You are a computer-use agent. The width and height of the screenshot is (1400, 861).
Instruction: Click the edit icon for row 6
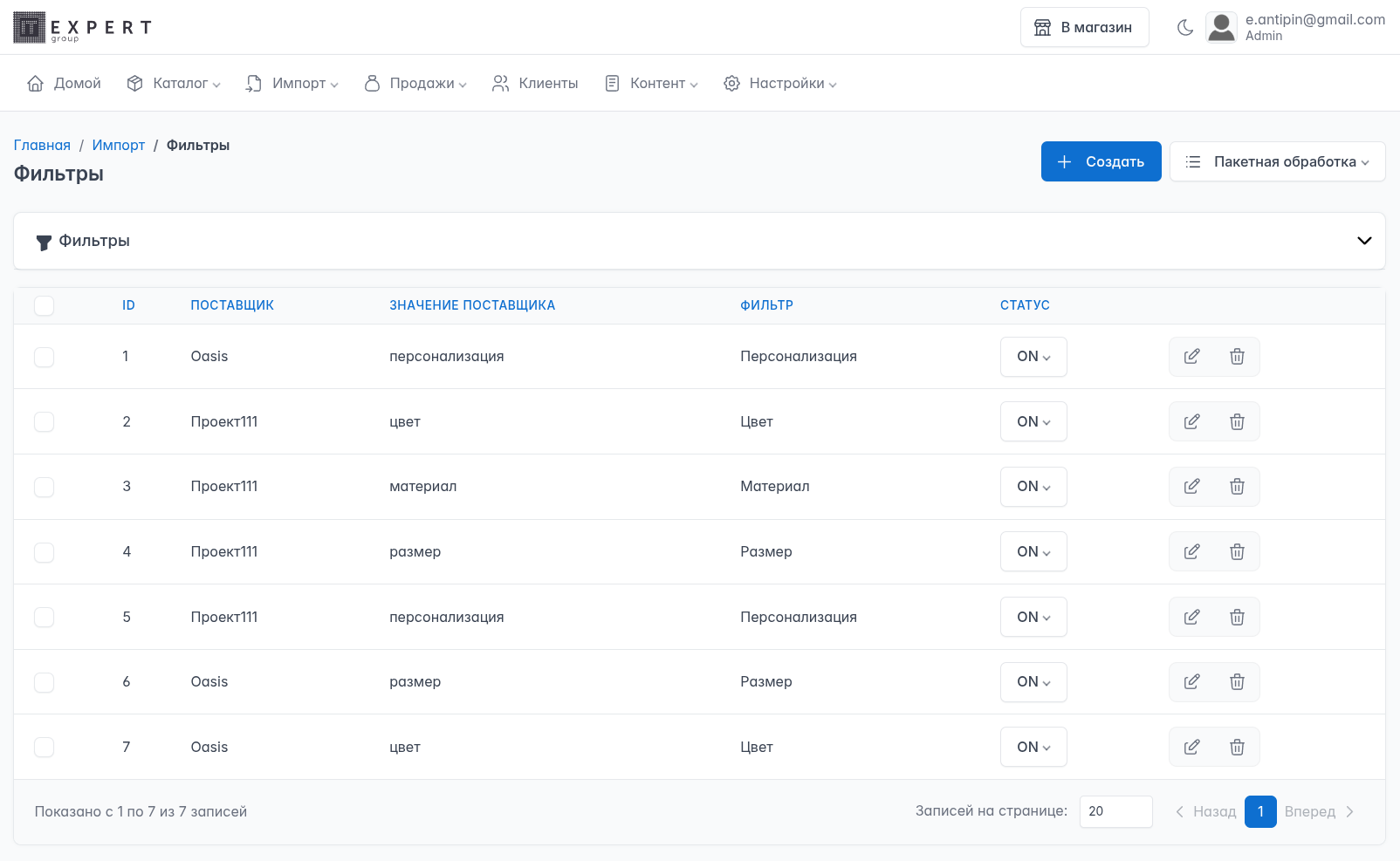[1191, 682]
